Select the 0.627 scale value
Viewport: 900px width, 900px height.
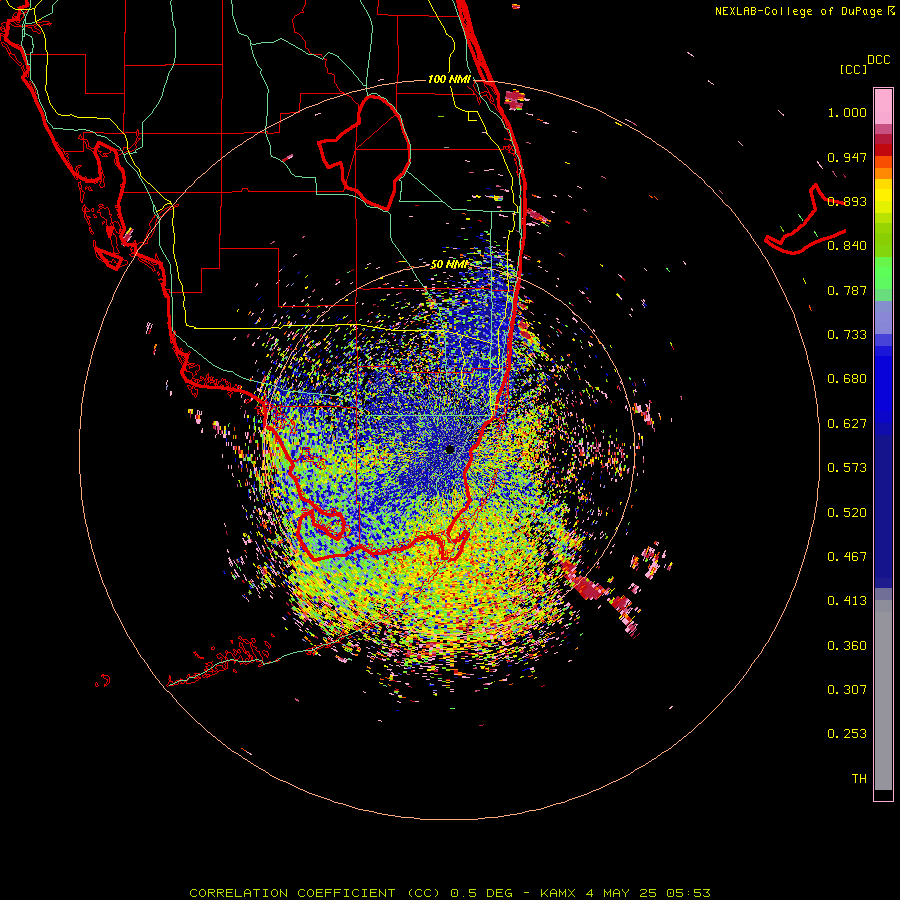point(847,424)
